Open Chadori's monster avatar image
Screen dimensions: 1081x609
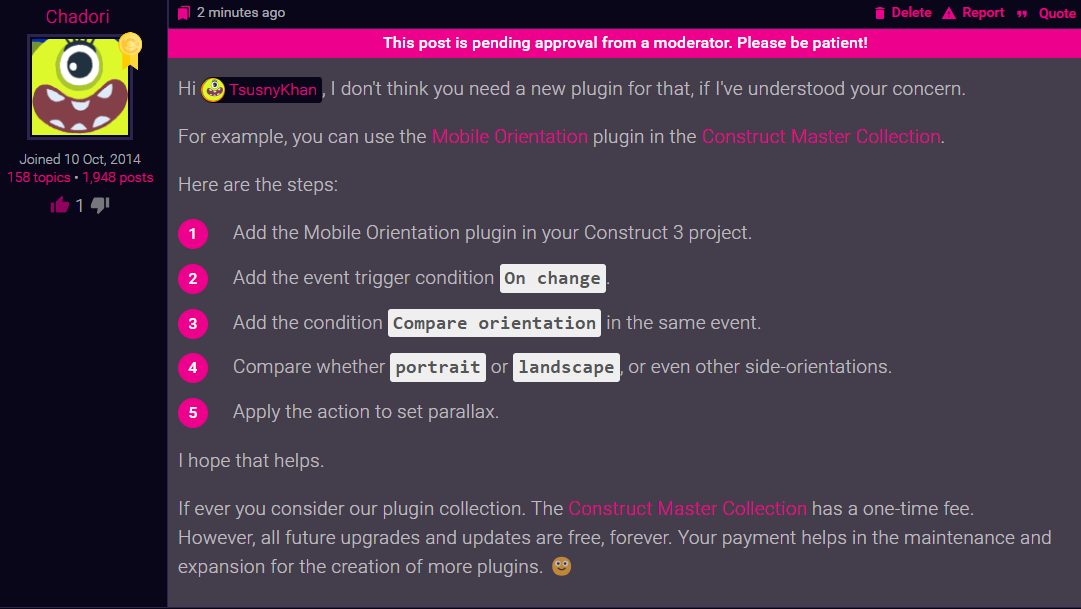click(x=80, y=87)
